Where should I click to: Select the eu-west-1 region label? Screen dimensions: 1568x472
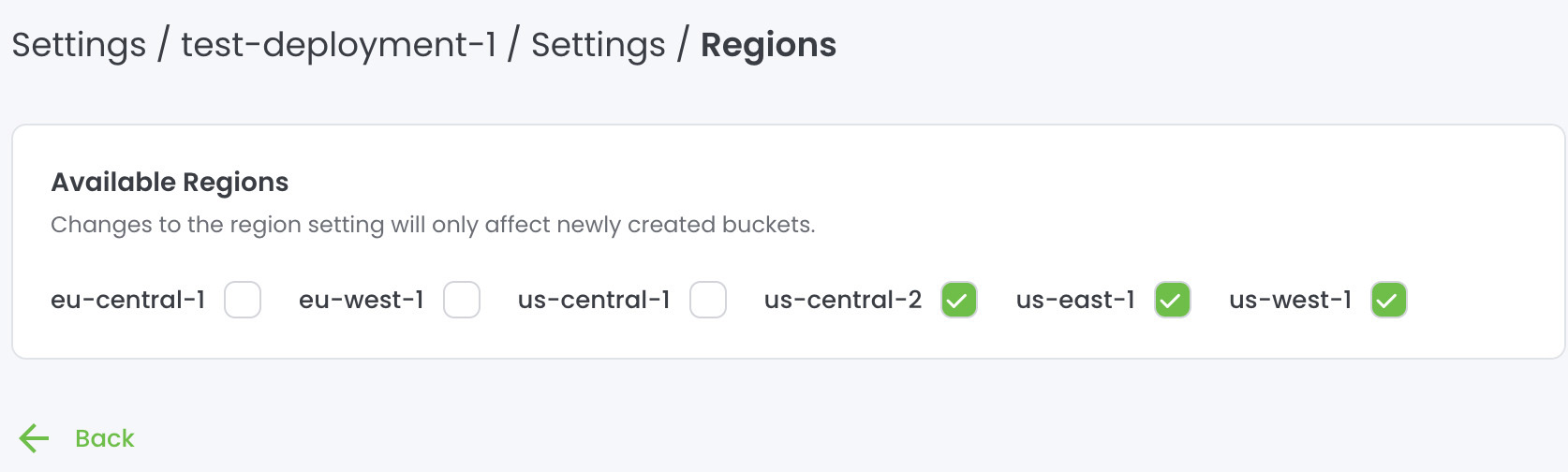pos(362,300)
